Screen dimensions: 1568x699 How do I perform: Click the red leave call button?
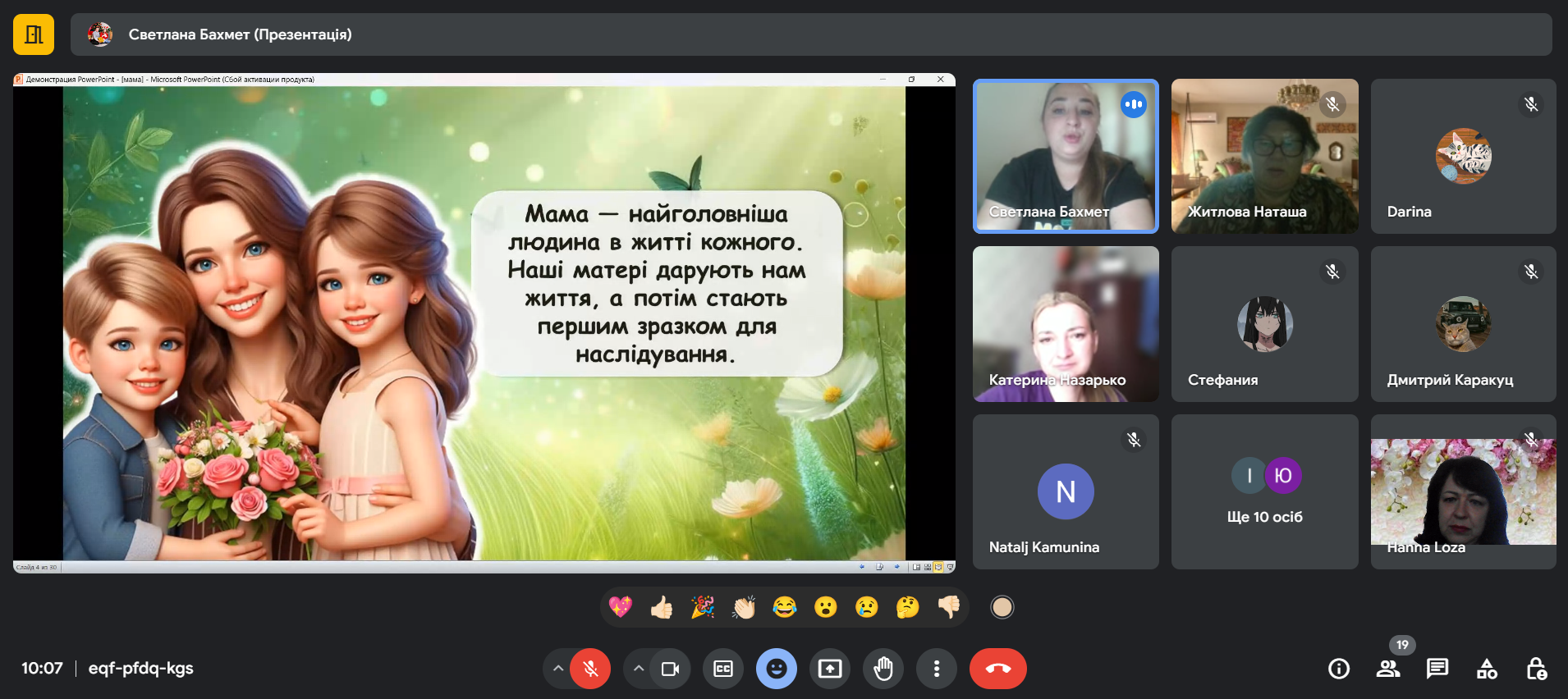[x=997, y=669]
